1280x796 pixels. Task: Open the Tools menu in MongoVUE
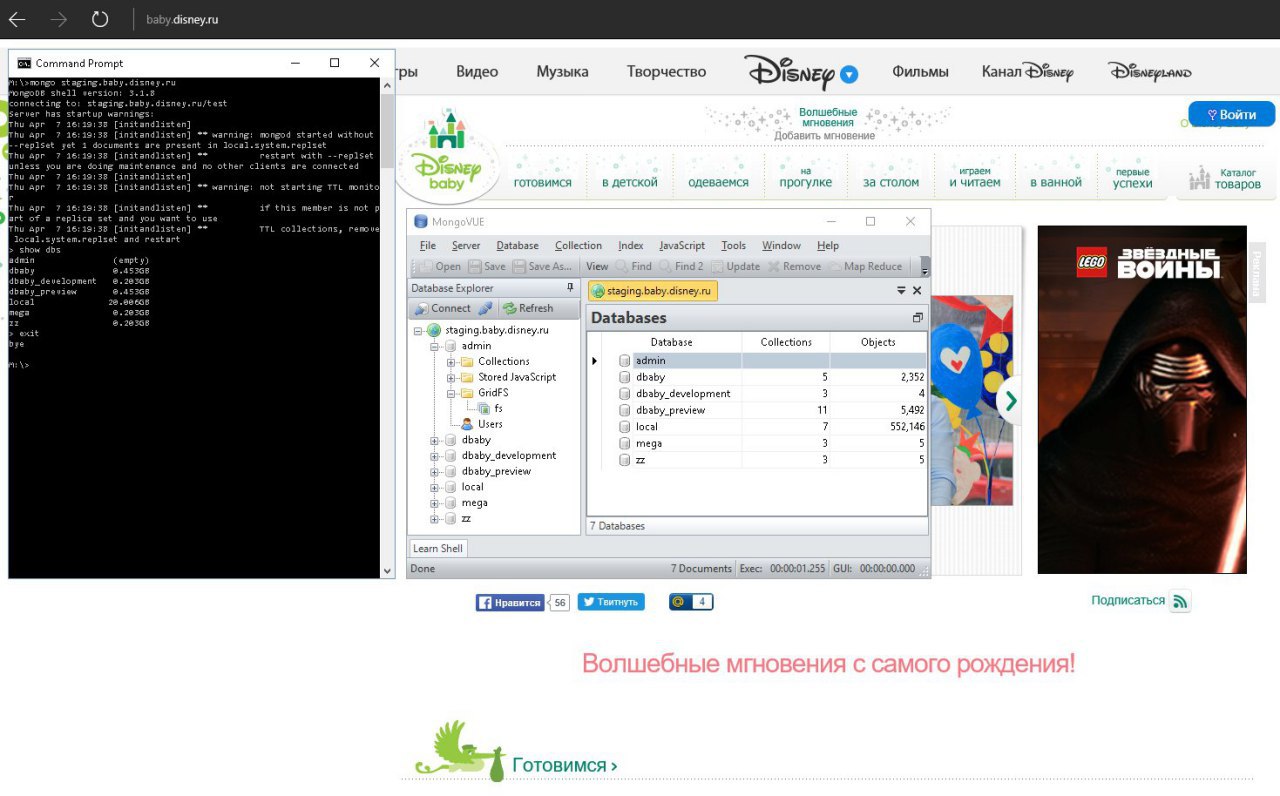(734, 246)
